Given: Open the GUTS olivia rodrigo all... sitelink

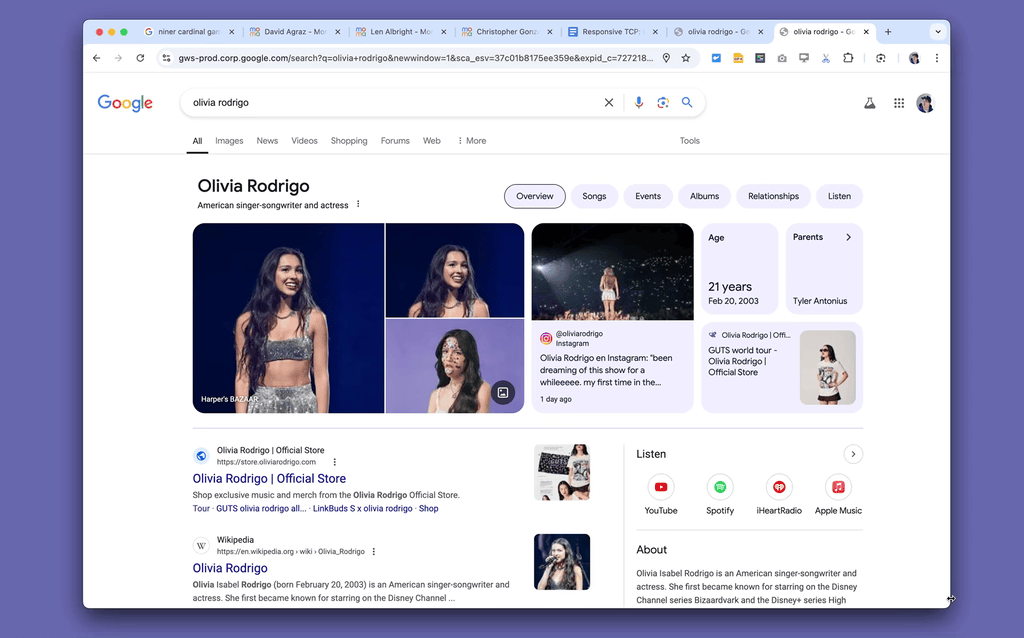Looking at the screenshot, I should [x=261, y=509].
